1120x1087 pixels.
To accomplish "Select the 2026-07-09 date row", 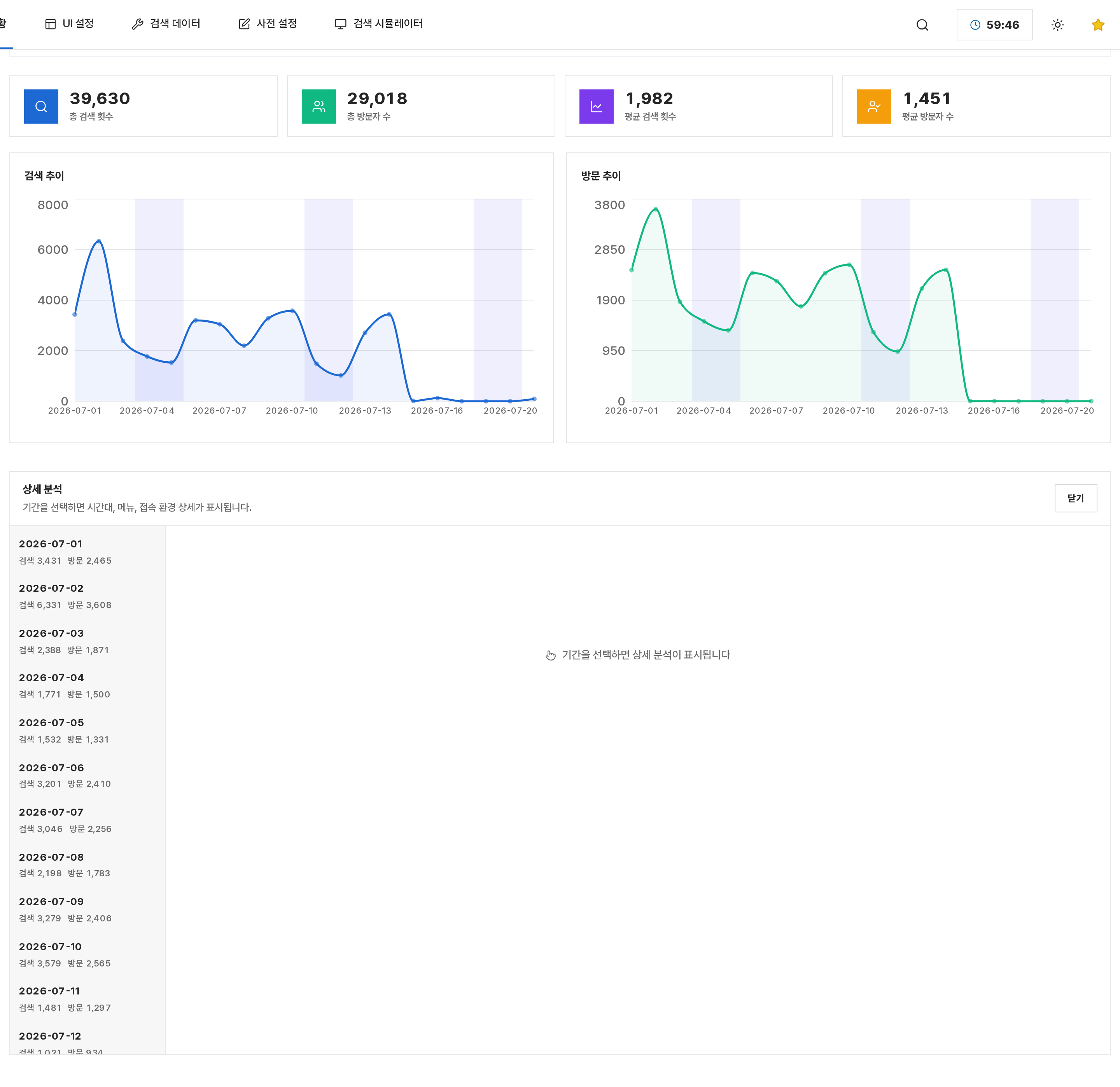I will click(87, 909).
